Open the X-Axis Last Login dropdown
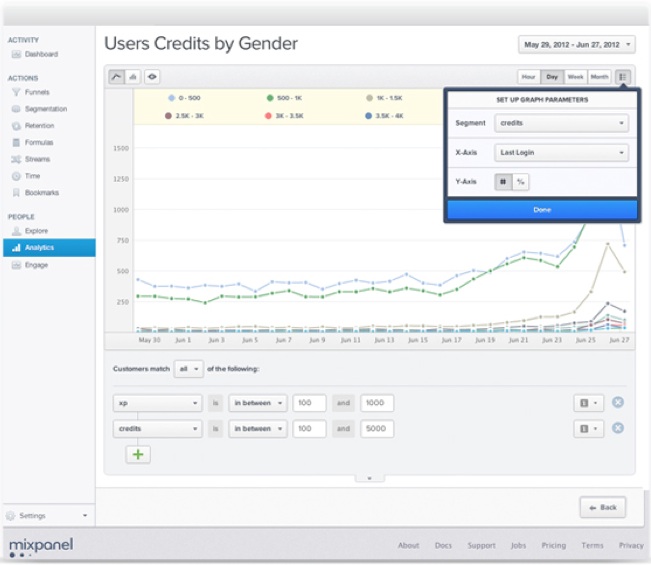This screenshot has height=565, width=651. click(561, 153)
